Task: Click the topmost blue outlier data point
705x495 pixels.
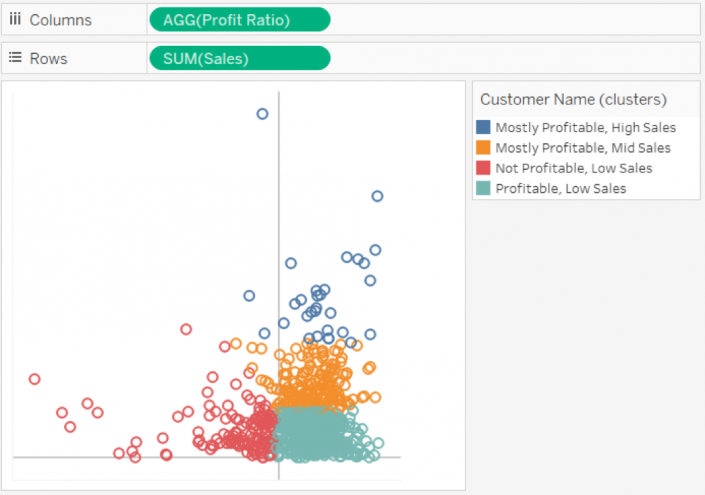Action: coord(263,114)
